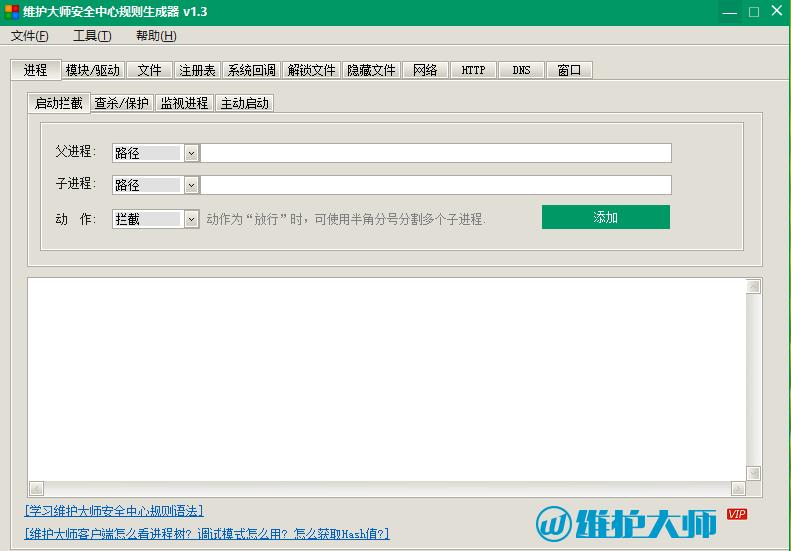This screenshot has height=551, width=791.
Task: Focus the 父进程 path input field
Action: coord(436,153)
